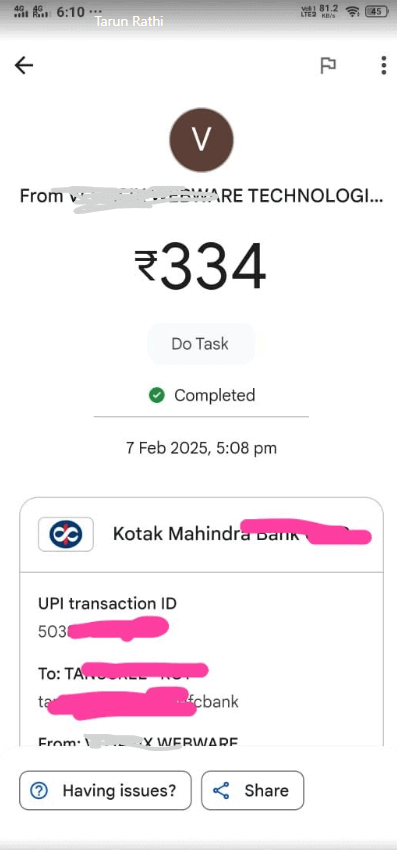Screen dimensions: 397x850
Task: Open the three-dot overflow menu
Action: click(383, 66)
